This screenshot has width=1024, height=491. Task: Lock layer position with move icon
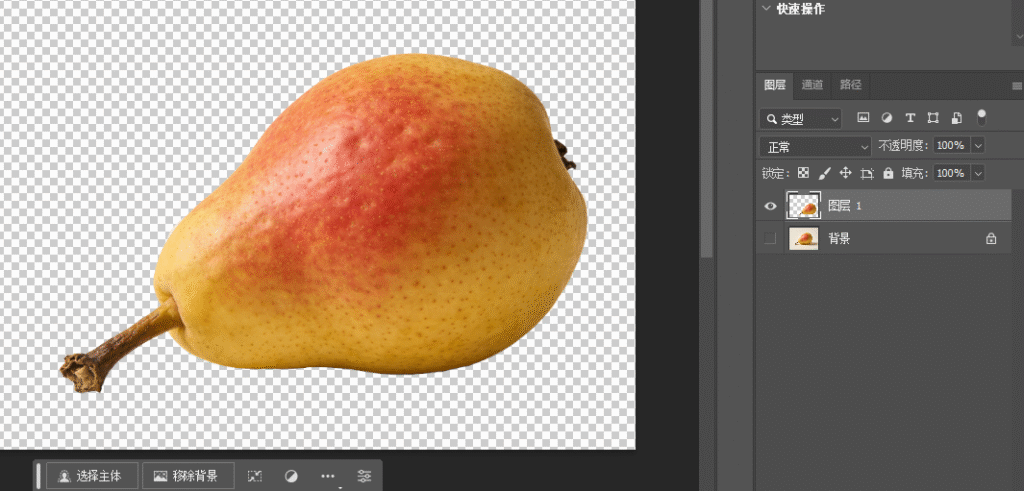(845, 173)
